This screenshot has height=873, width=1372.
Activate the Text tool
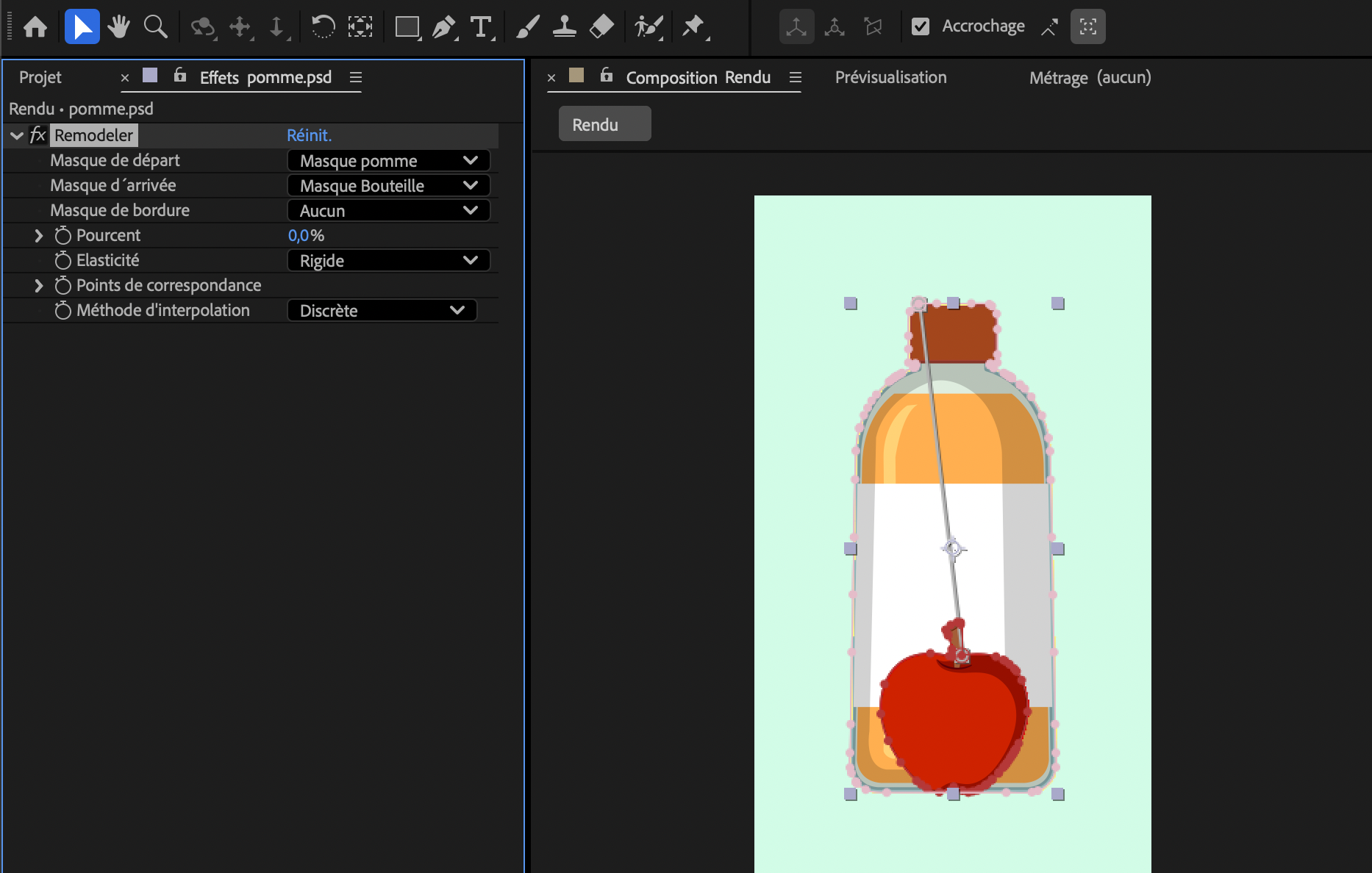pyautogui.click(x=481, y=27)
